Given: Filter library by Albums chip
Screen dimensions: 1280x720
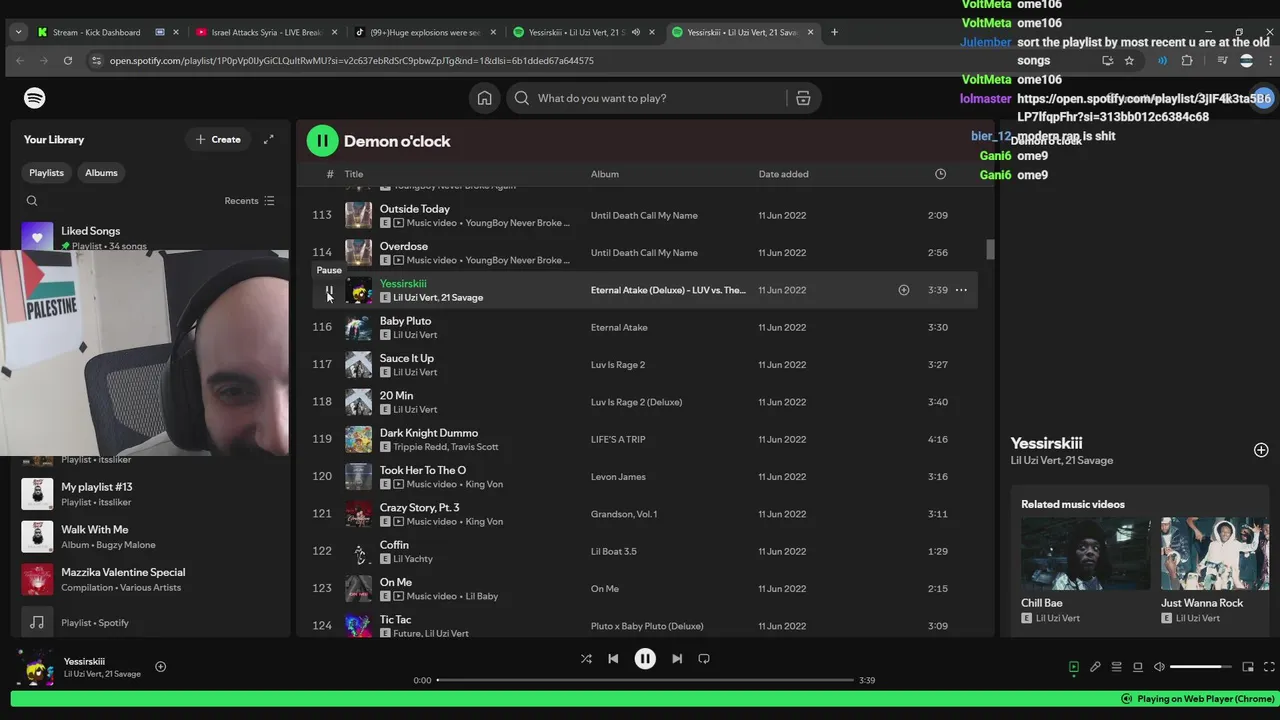Looking at the screenshot, I should pos(101,173).
